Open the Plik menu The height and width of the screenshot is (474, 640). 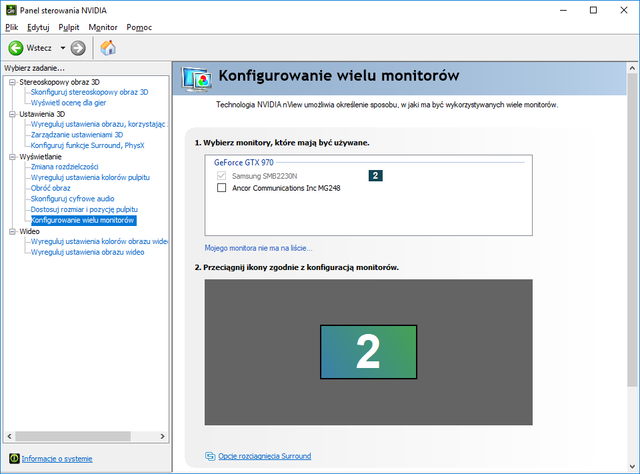[x=11, y=27]
